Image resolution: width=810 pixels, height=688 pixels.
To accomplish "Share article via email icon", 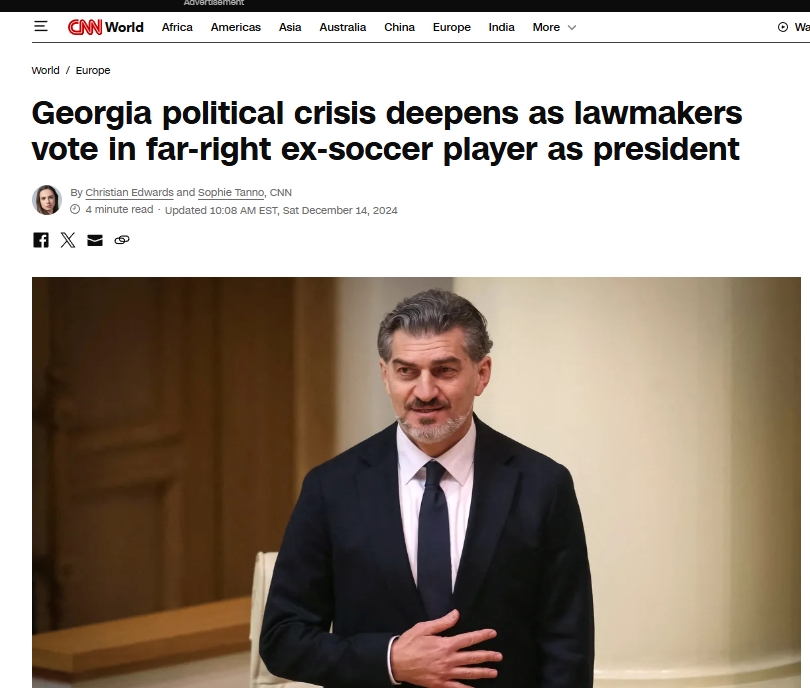I will (95, 240).
